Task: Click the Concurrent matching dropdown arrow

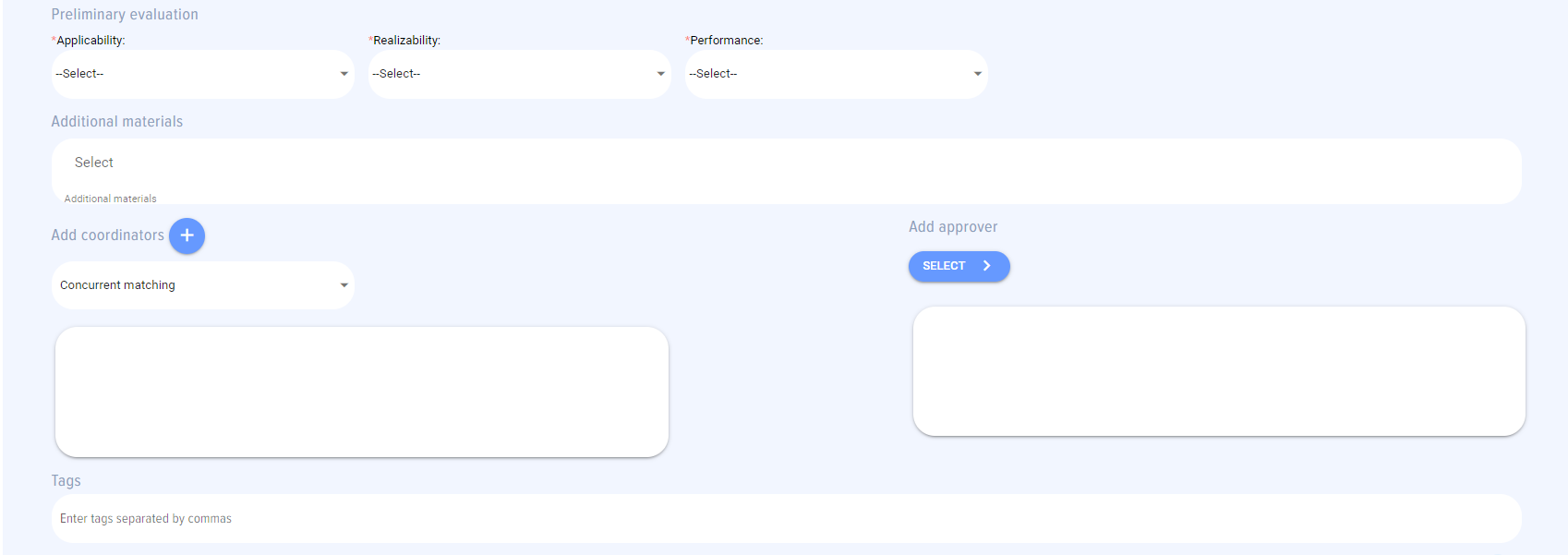Action: 344,285
